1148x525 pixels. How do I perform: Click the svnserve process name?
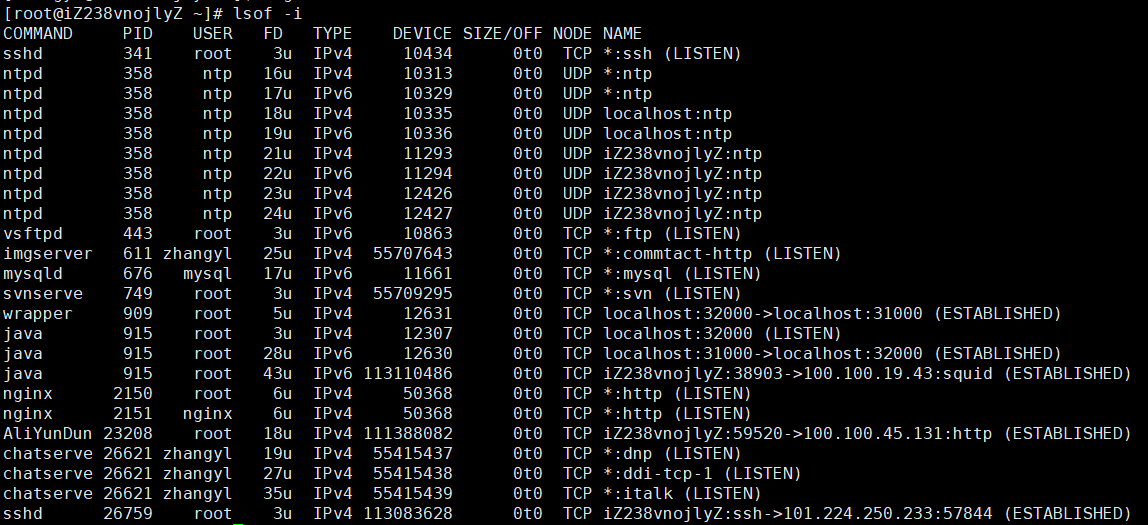point(43,294)
